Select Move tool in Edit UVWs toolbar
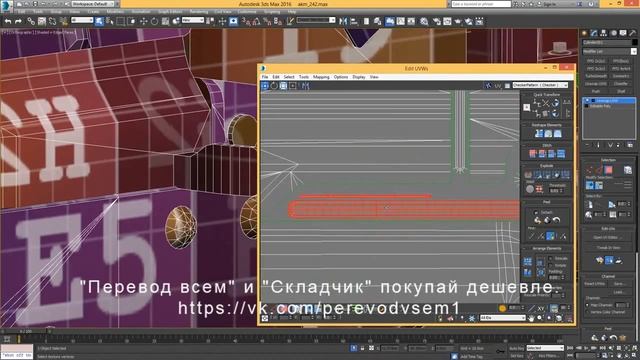640x360 pixels. (x=265, y=86)
